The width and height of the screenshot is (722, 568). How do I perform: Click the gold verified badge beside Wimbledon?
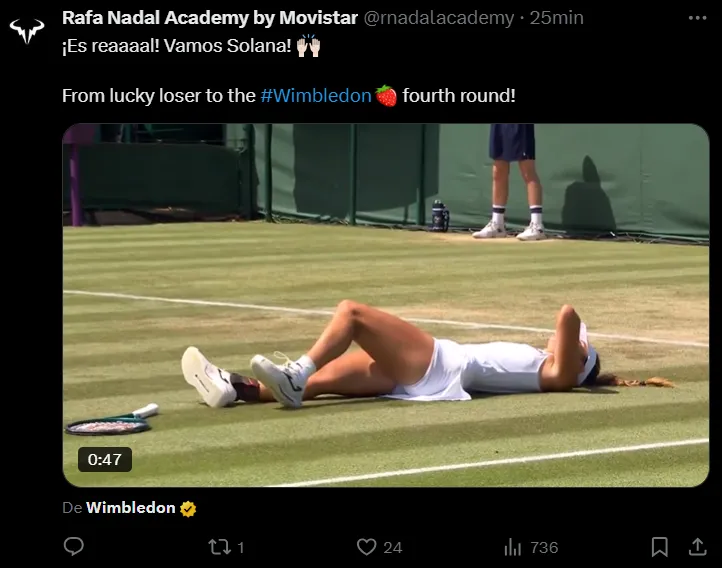pyautogui.click(x=188, y=508)
